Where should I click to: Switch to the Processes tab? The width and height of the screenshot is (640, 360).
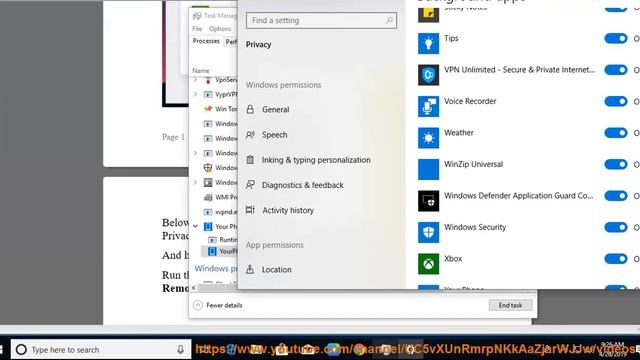click(x=206, y=41)
